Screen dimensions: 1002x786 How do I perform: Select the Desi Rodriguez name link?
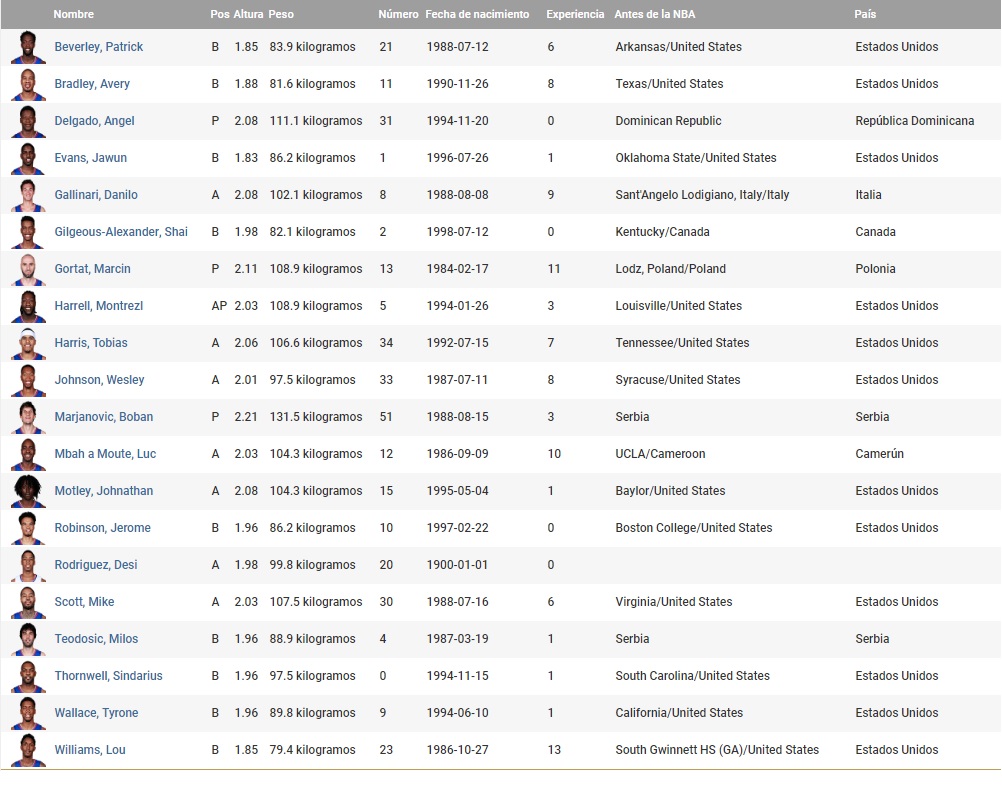(x=96, y=565)
